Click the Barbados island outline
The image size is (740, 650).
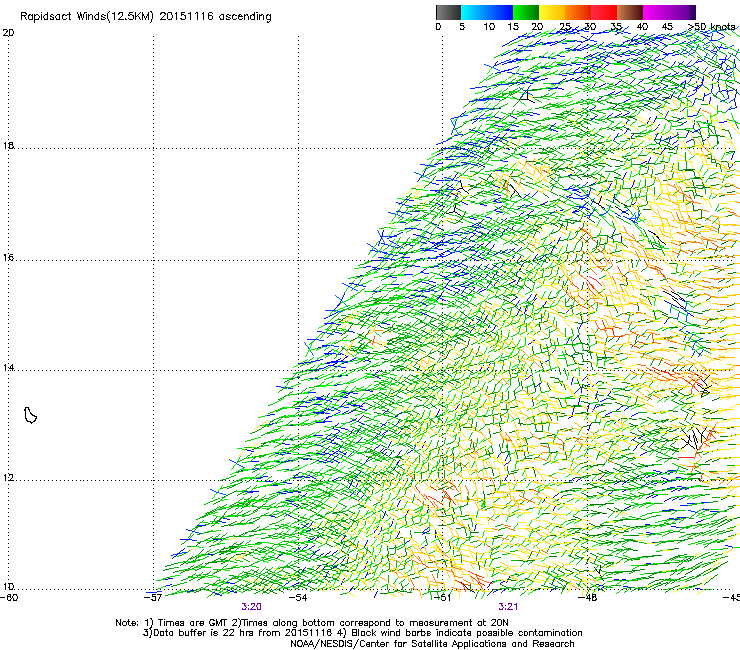click(30, 415)
